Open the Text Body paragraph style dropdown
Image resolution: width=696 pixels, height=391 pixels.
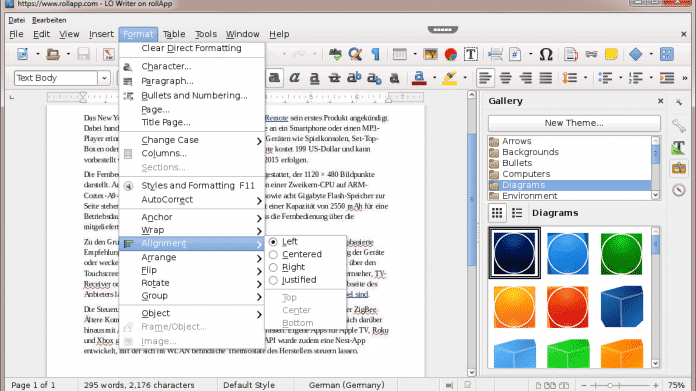(104, 78)
